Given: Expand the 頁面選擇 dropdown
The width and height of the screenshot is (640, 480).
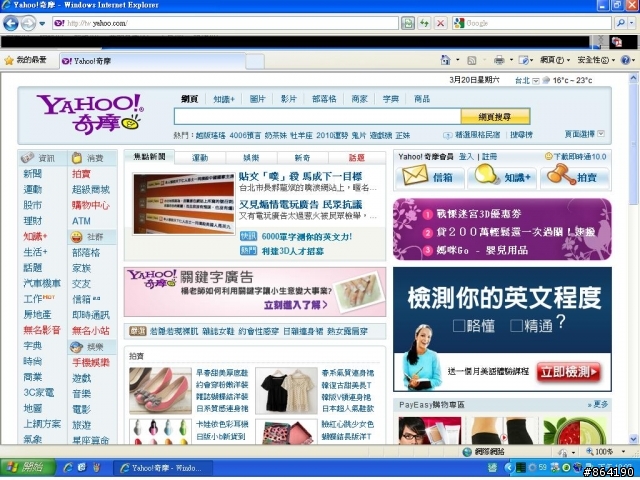Looking at the screenshot, I should [601, 134].
